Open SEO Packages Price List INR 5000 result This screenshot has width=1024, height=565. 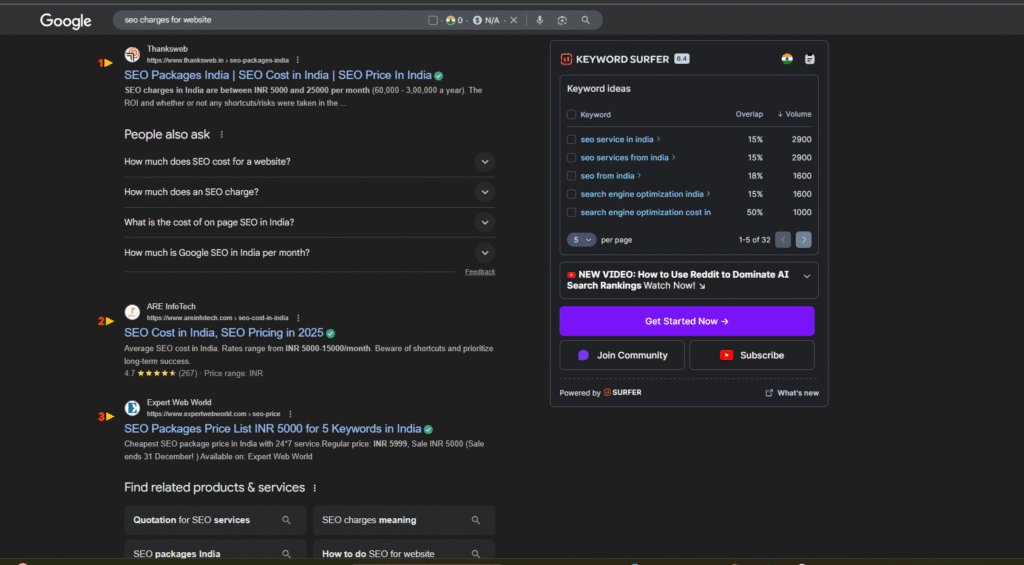pyautogui.click(x=272, y=428)
